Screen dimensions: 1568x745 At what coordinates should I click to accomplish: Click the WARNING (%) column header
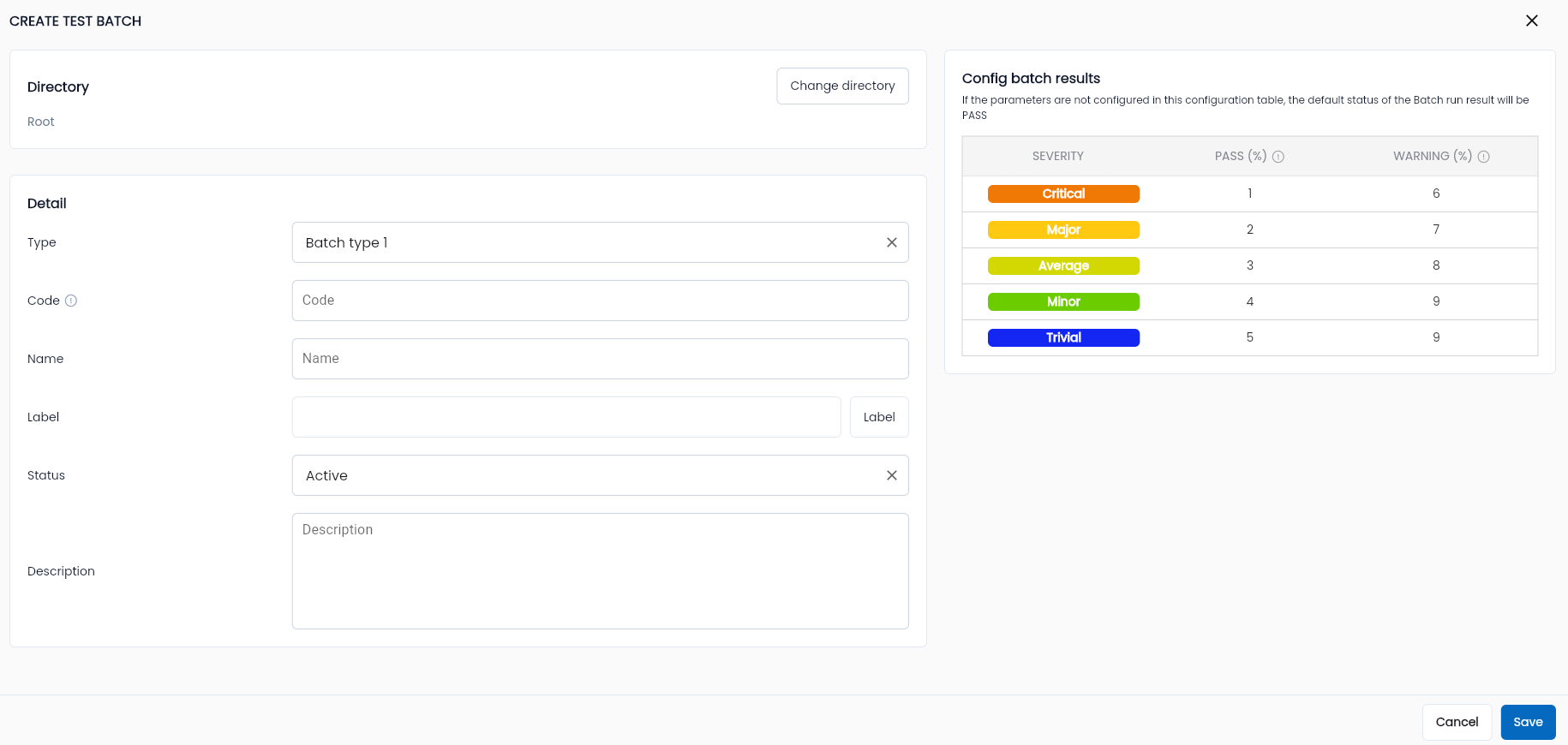[x=1433, y=156]
